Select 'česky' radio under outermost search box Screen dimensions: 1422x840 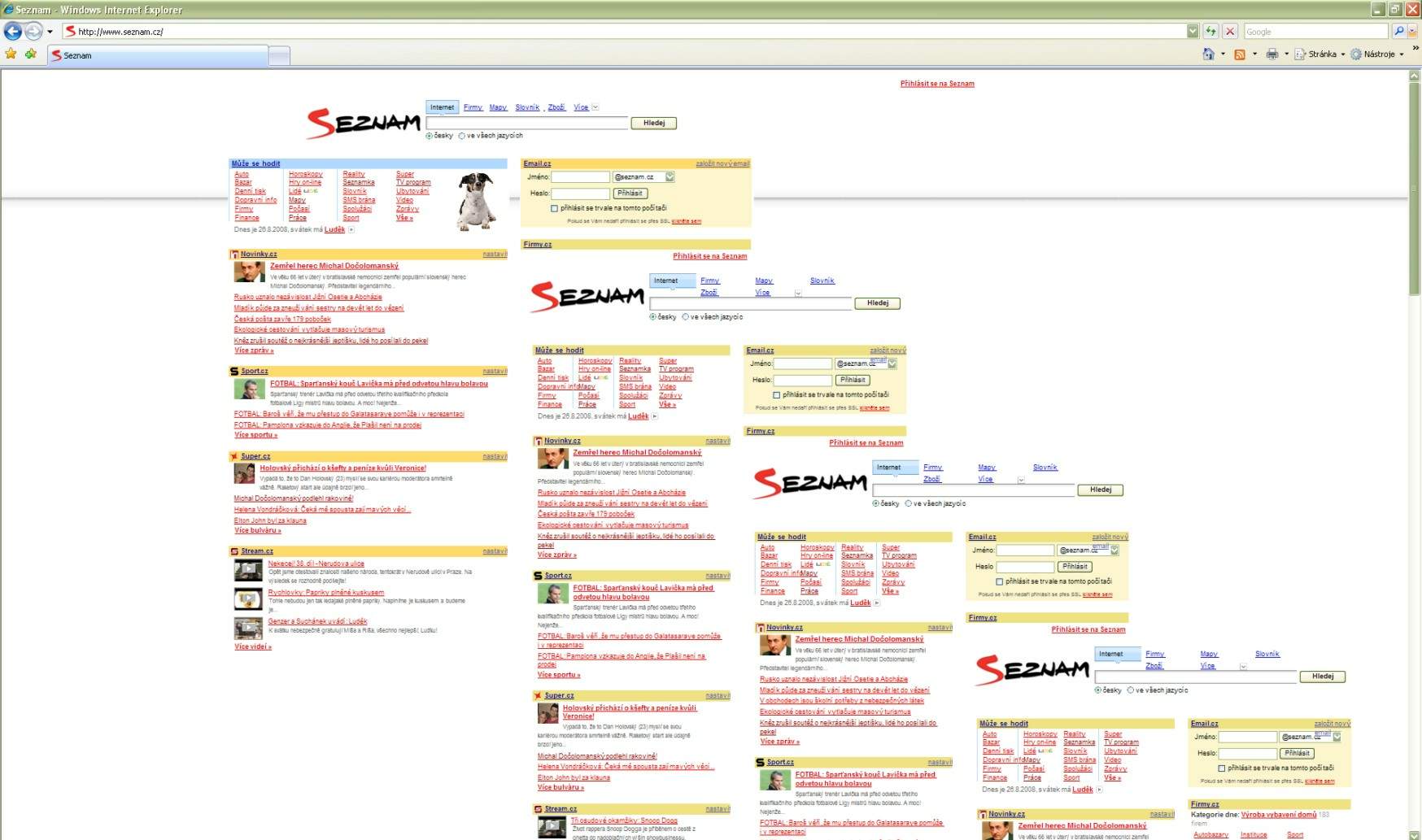[430, 136]
